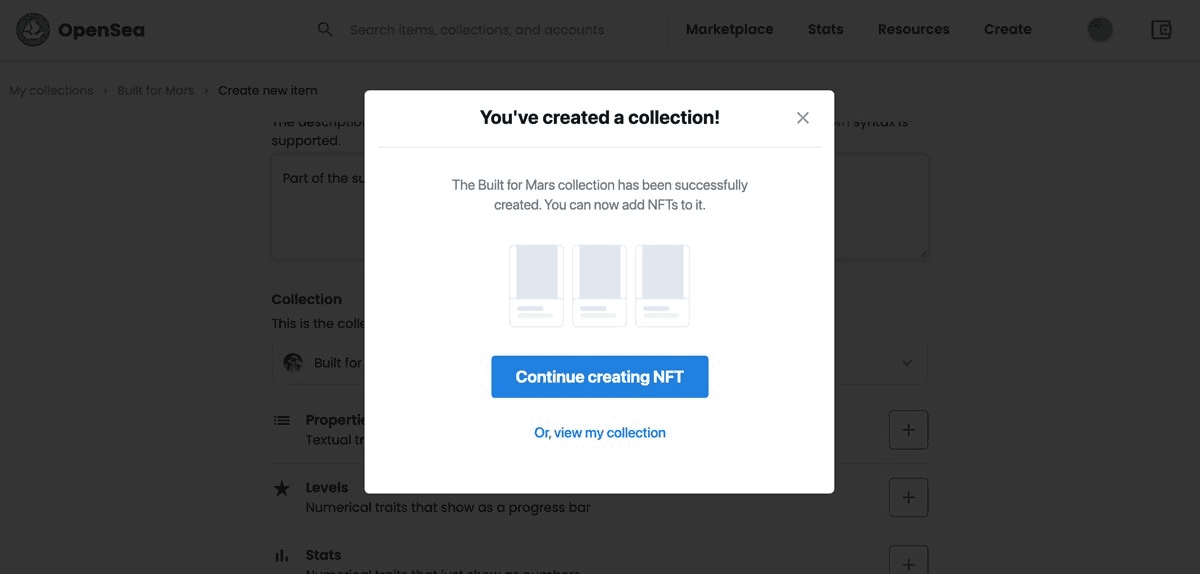Click the first NFT placeholder card illustration

tap(536, 286)
